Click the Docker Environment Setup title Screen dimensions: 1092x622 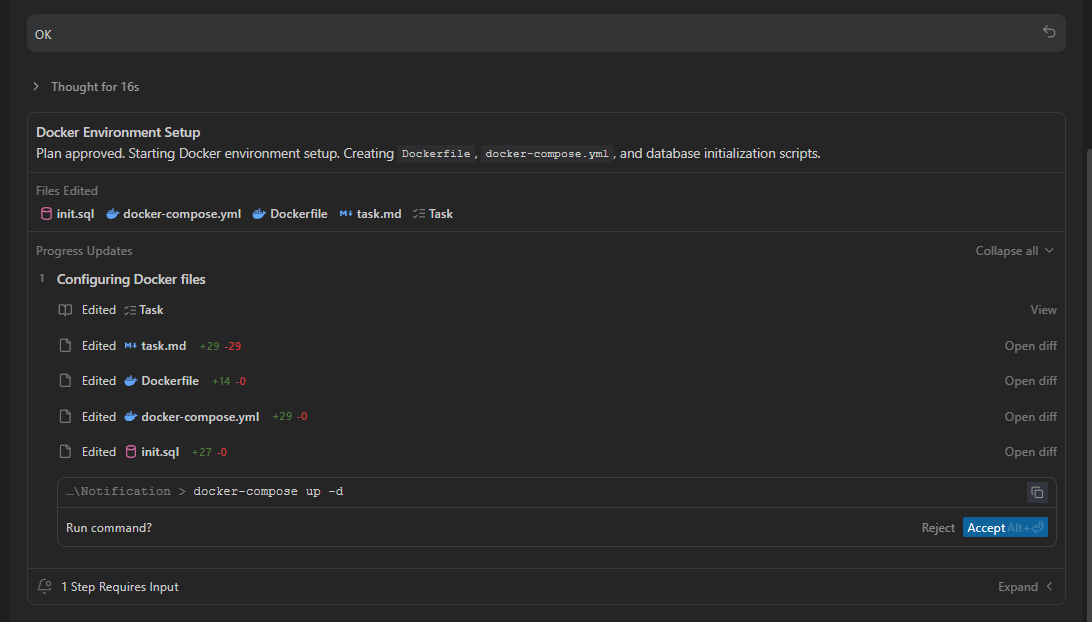click(x=118, y=132)
